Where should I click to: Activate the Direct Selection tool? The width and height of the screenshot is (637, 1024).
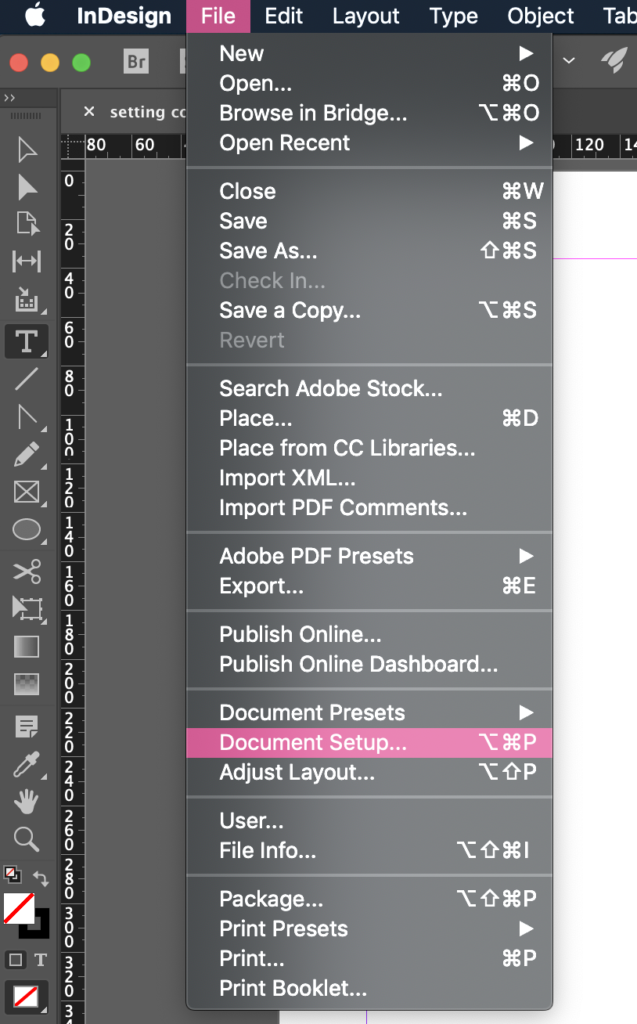coord(27,189)
